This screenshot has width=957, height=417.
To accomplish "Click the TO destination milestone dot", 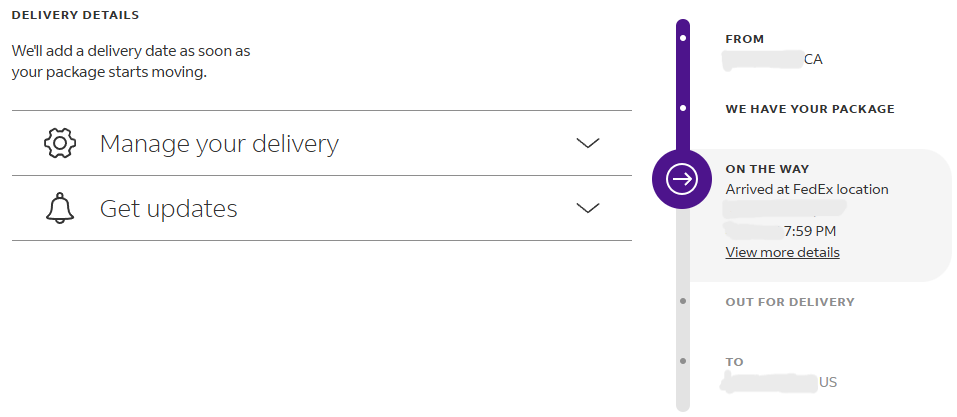I will 683,361.
